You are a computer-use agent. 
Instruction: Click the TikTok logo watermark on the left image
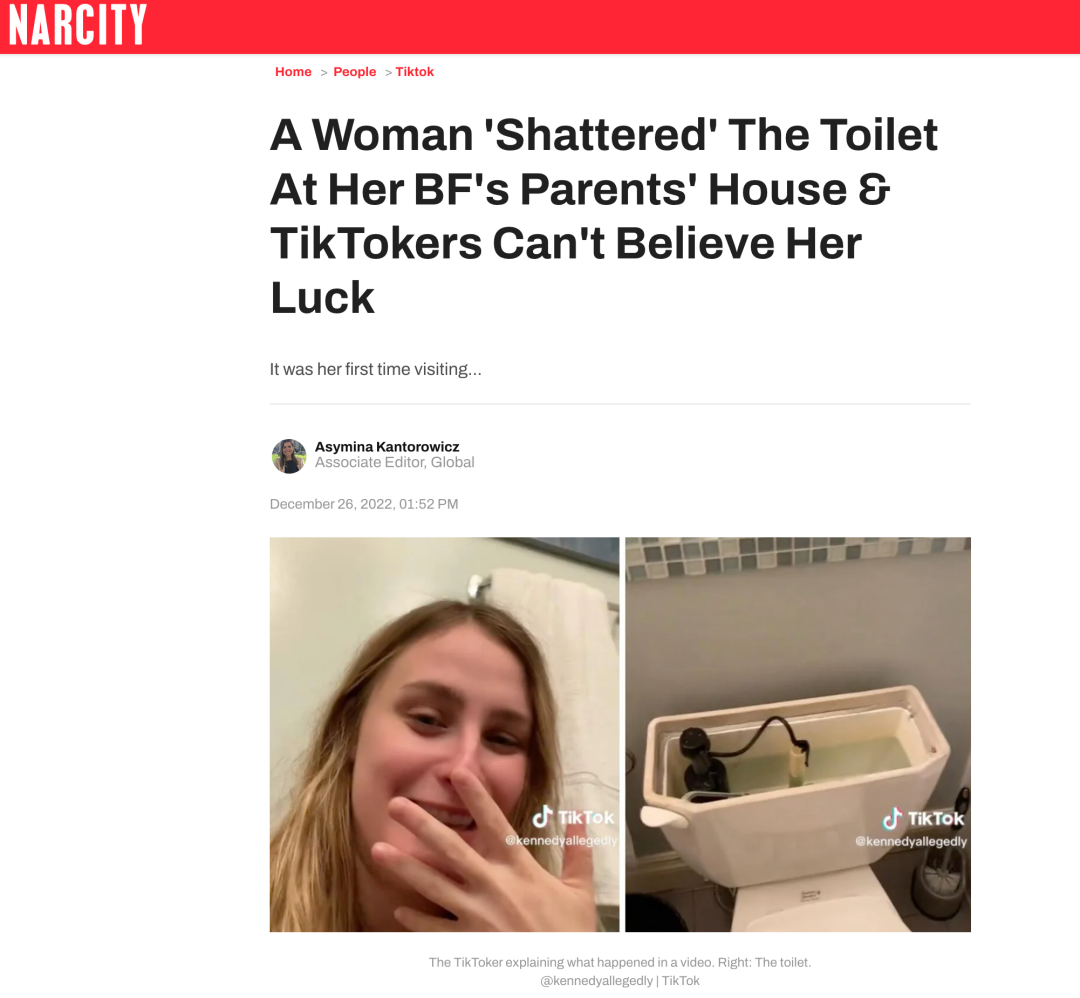click(x=573, y=817)
